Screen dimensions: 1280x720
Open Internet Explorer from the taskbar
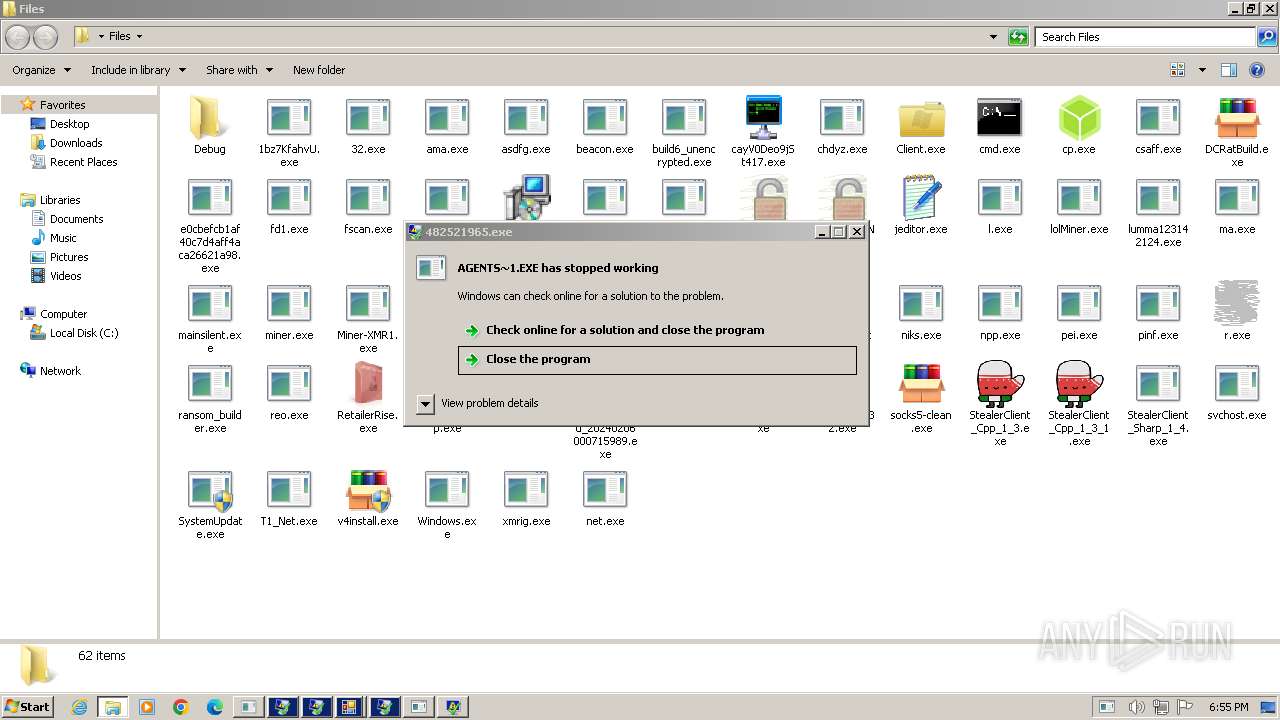click(x=79, y=707)
